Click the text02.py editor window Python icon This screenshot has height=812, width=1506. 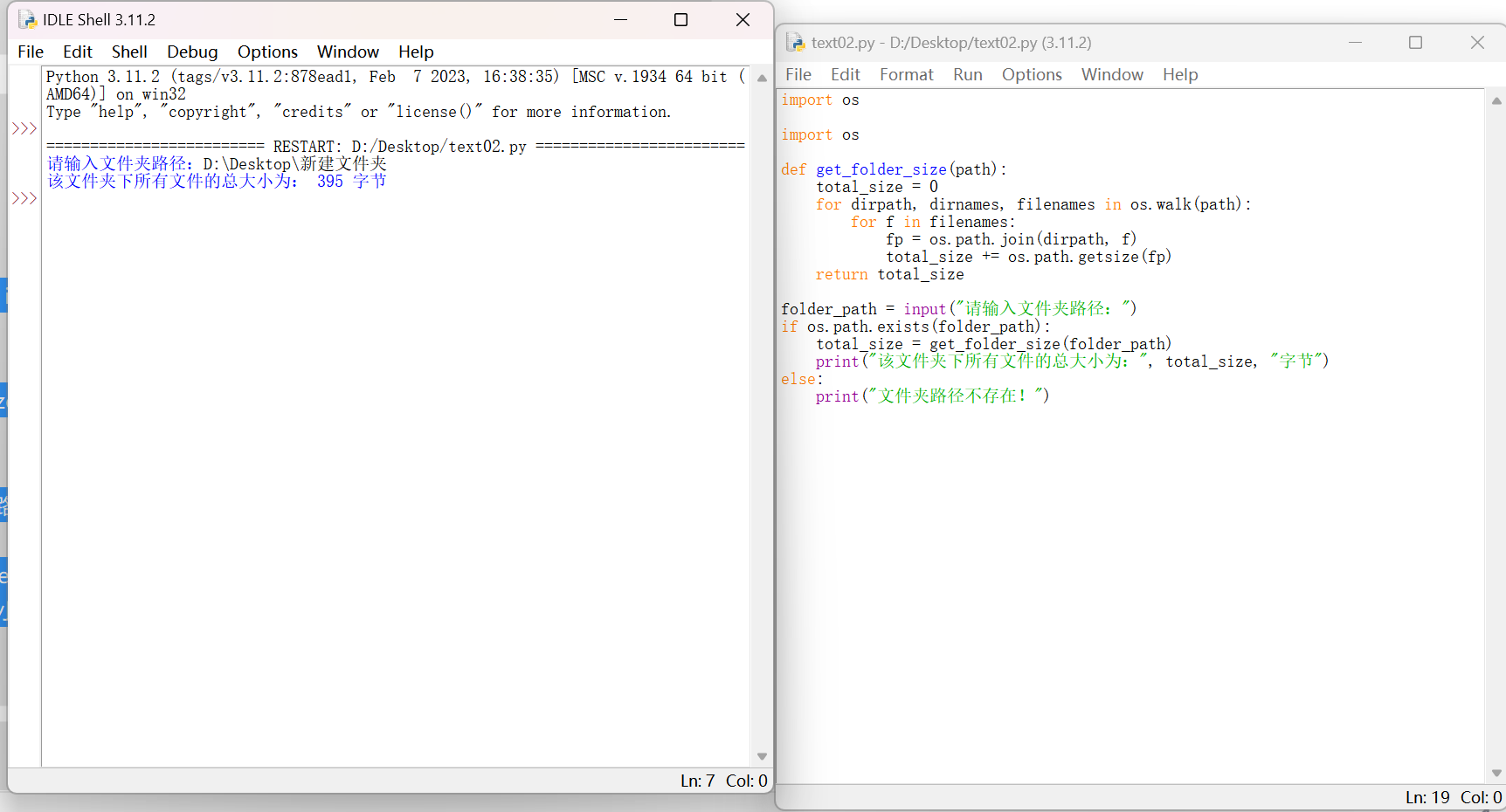click(x=794, y=42)
